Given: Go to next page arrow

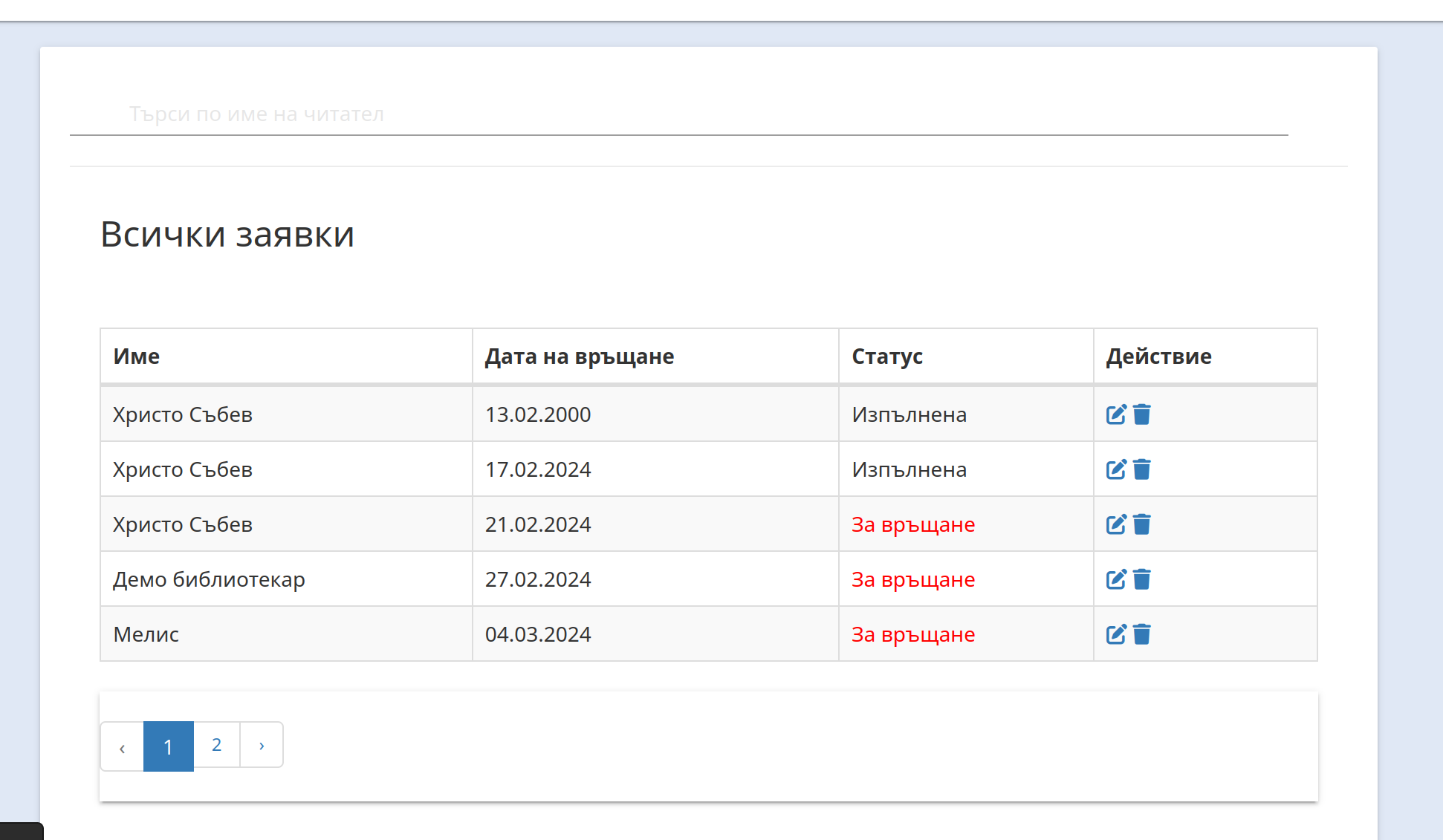Looking at the screenshot, I should tap(262, 745).
